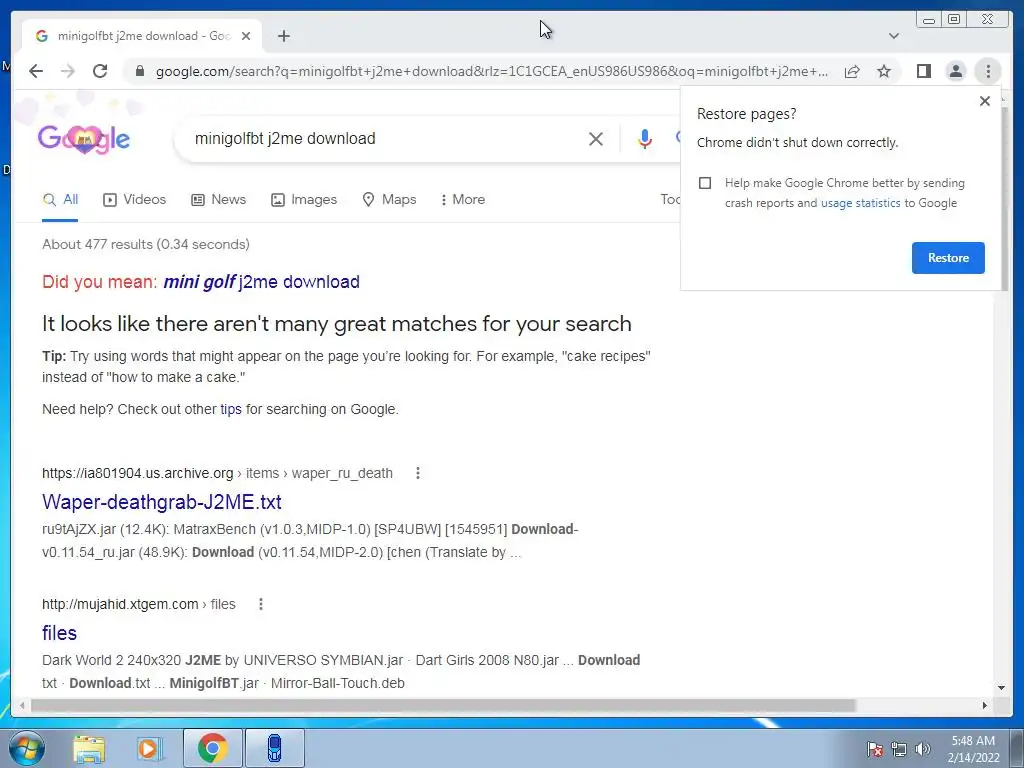This screenshot has width=1024, height=768.
Task: Expand the tab search chevron
Action: coord(893,36)
